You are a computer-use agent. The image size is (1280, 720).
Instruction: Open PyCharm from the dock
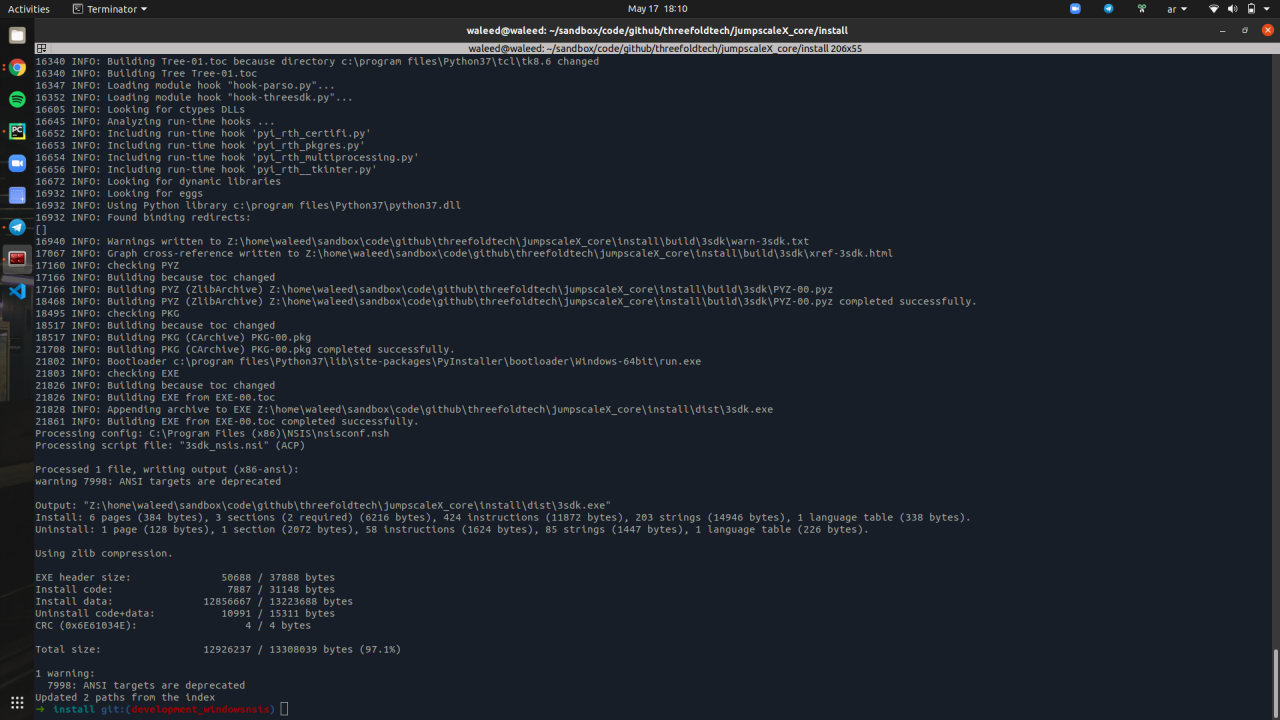click(17, 131)
